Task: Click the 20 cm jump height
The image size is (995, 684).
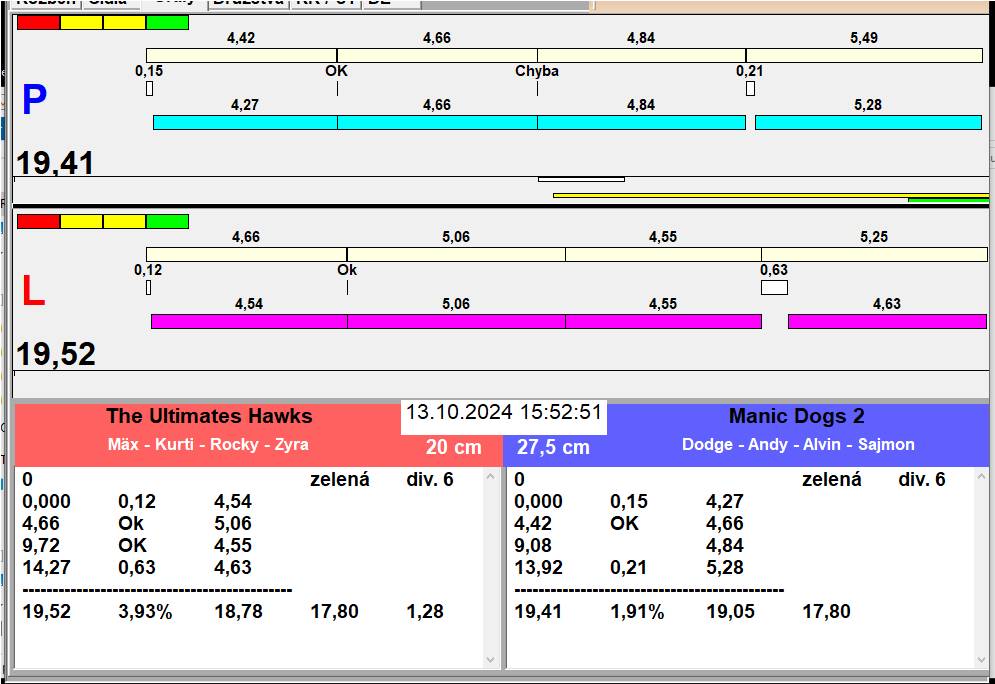Action: tap(454, 447)
